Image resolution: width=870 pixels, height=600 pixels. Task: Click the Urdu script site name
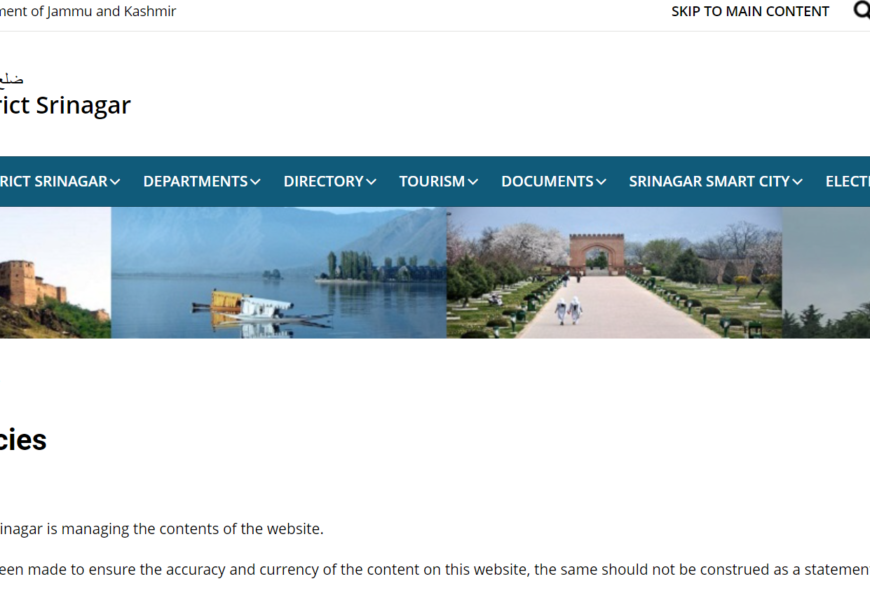click(12, 79)
